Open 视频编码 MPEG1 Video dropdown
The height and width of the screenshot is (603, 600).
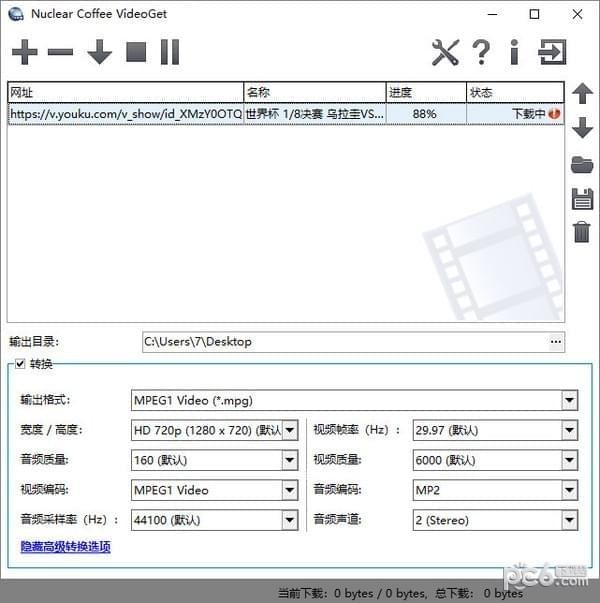click(x=290, y=490)
